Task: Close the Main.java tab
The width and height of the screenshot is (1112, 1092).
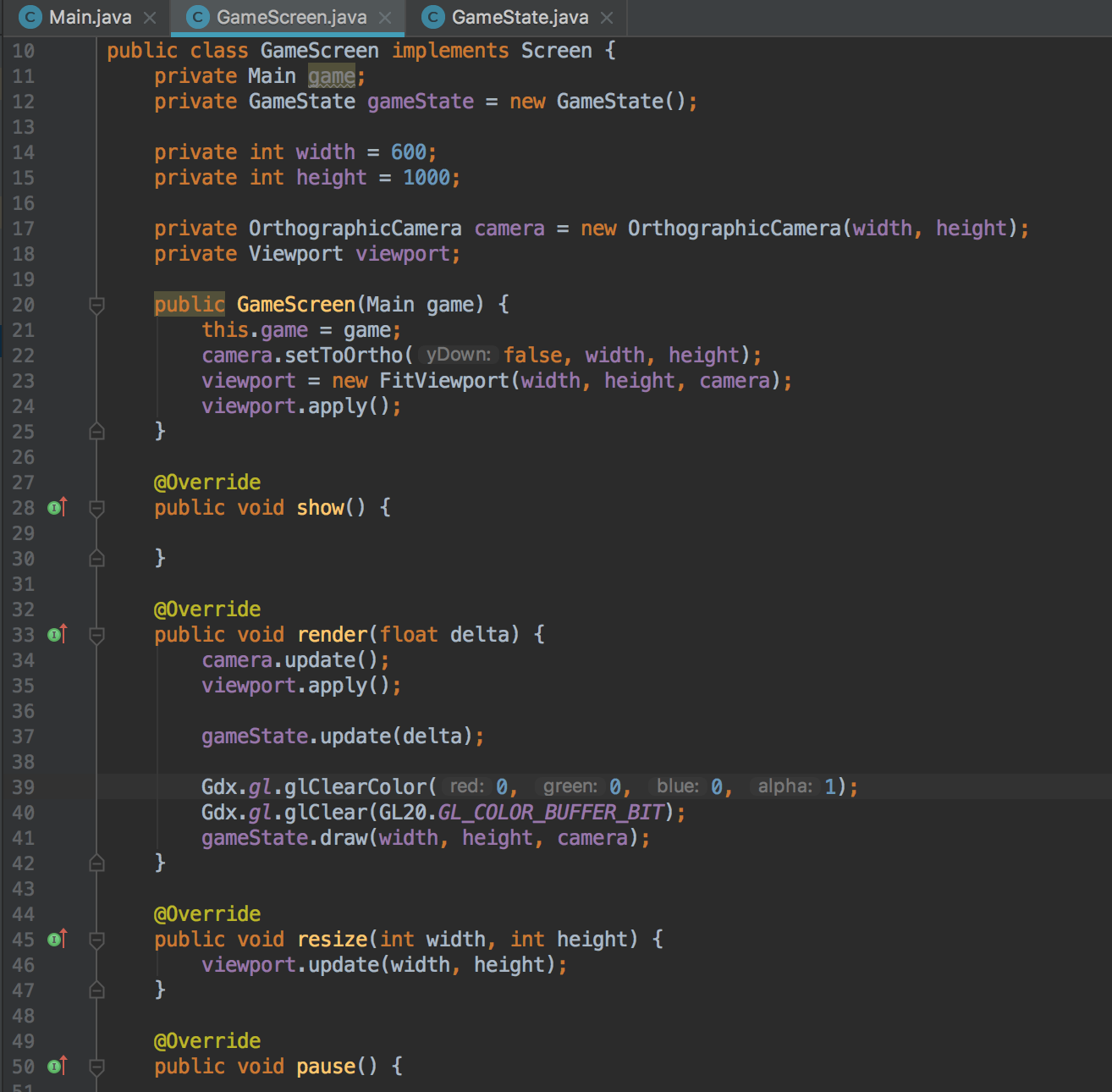Action: [x=150, y=18]
